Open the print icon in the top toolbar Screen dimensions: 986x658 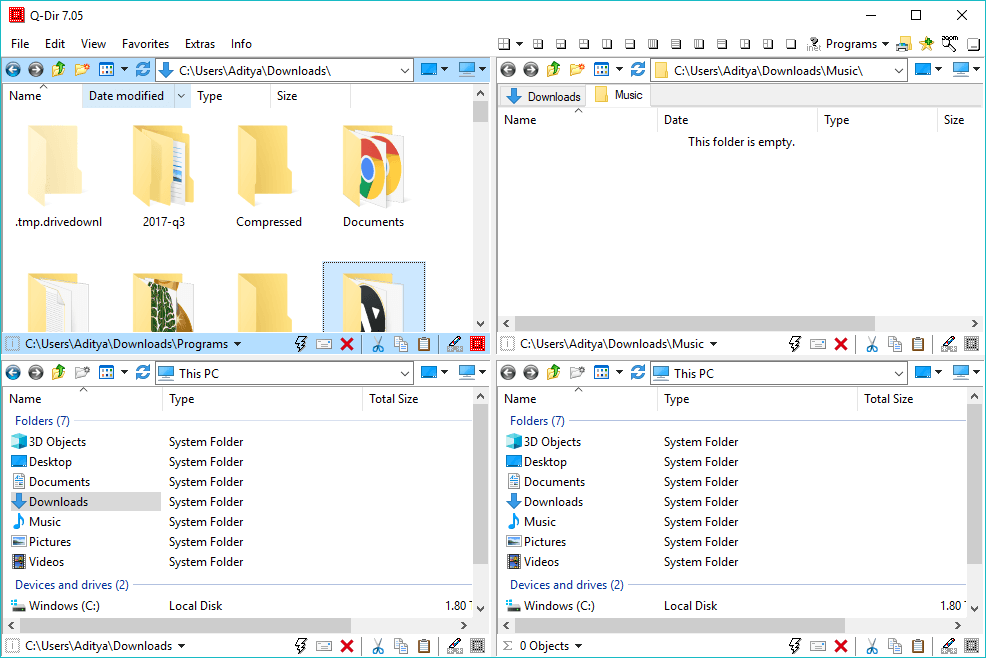[903, 44]
